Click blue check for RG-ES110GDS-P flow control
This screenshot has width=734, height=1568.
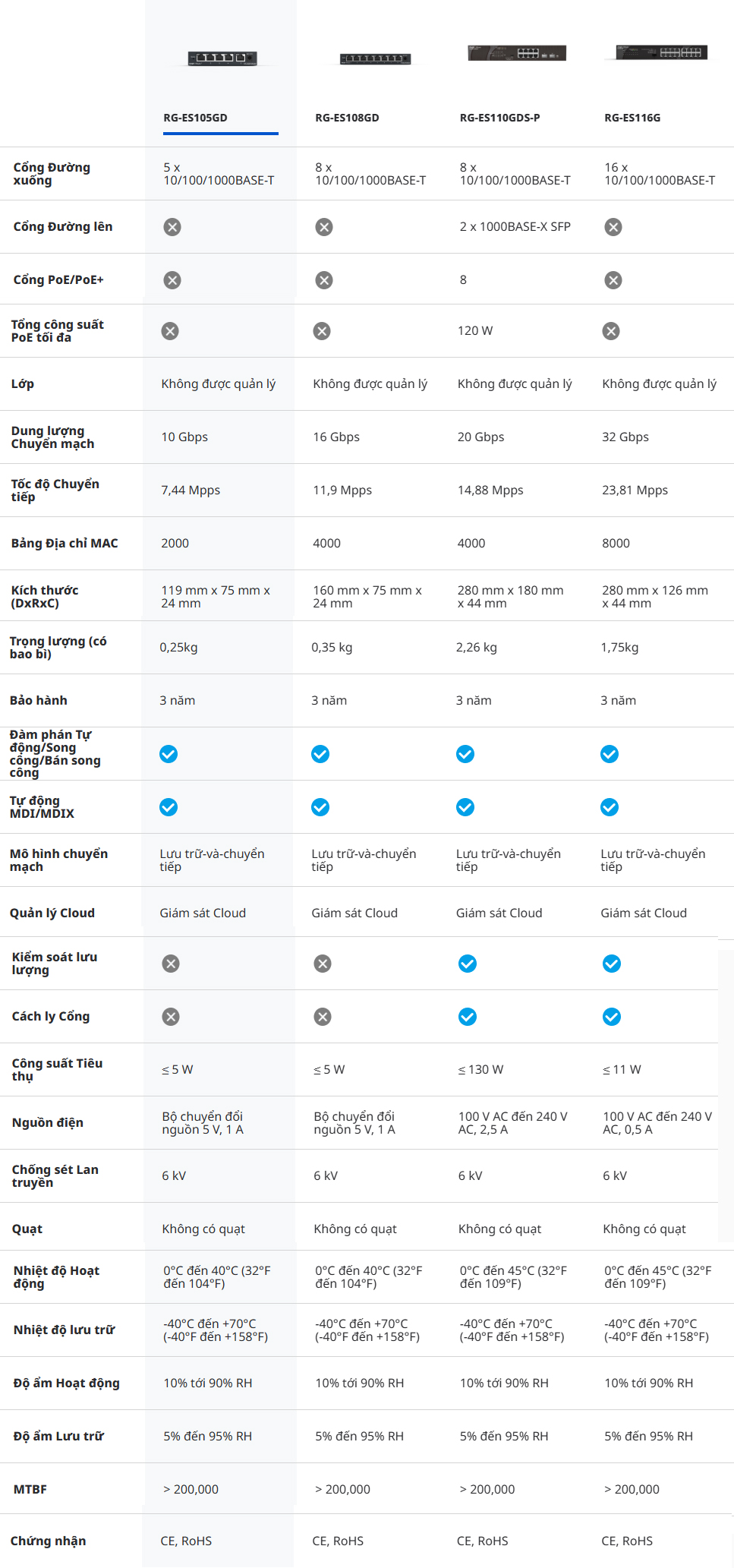click(x=468, y=964)
